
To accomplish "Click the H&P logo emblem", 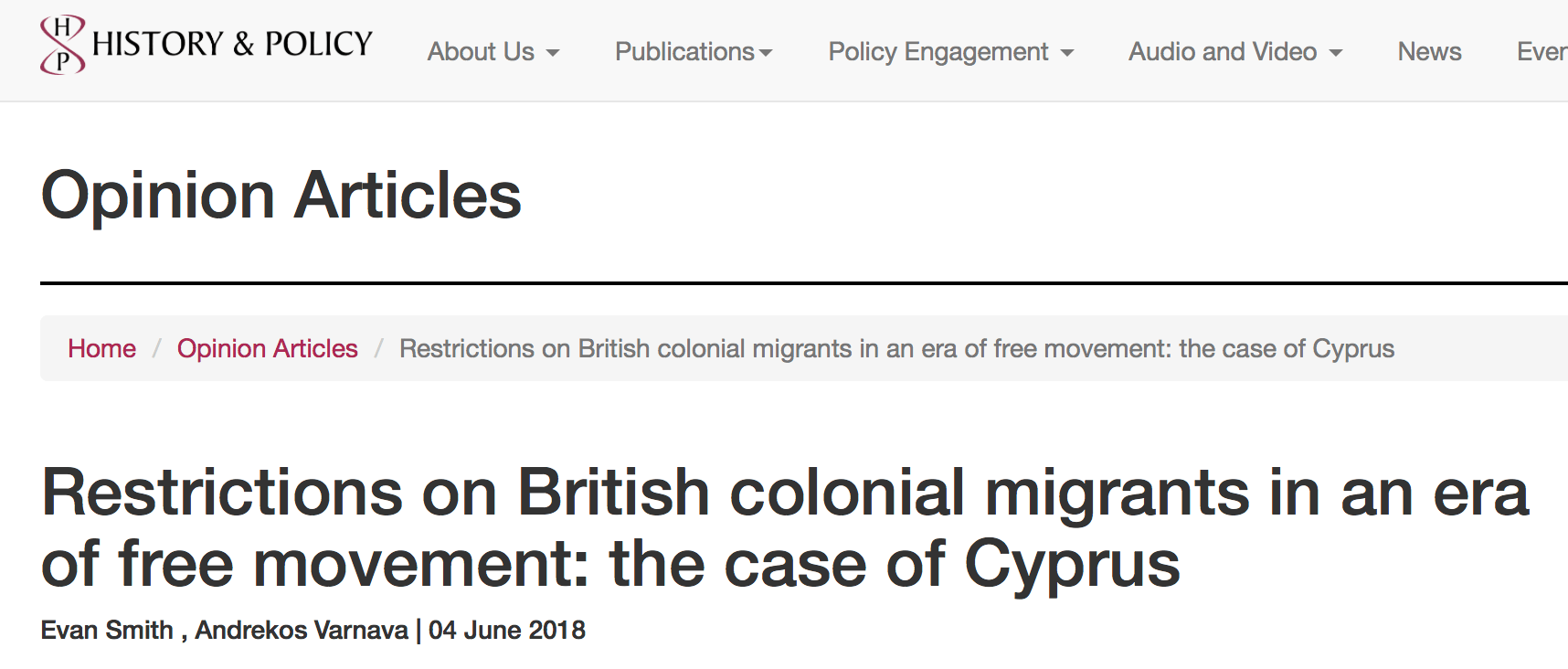I will (x=62, y=44).
